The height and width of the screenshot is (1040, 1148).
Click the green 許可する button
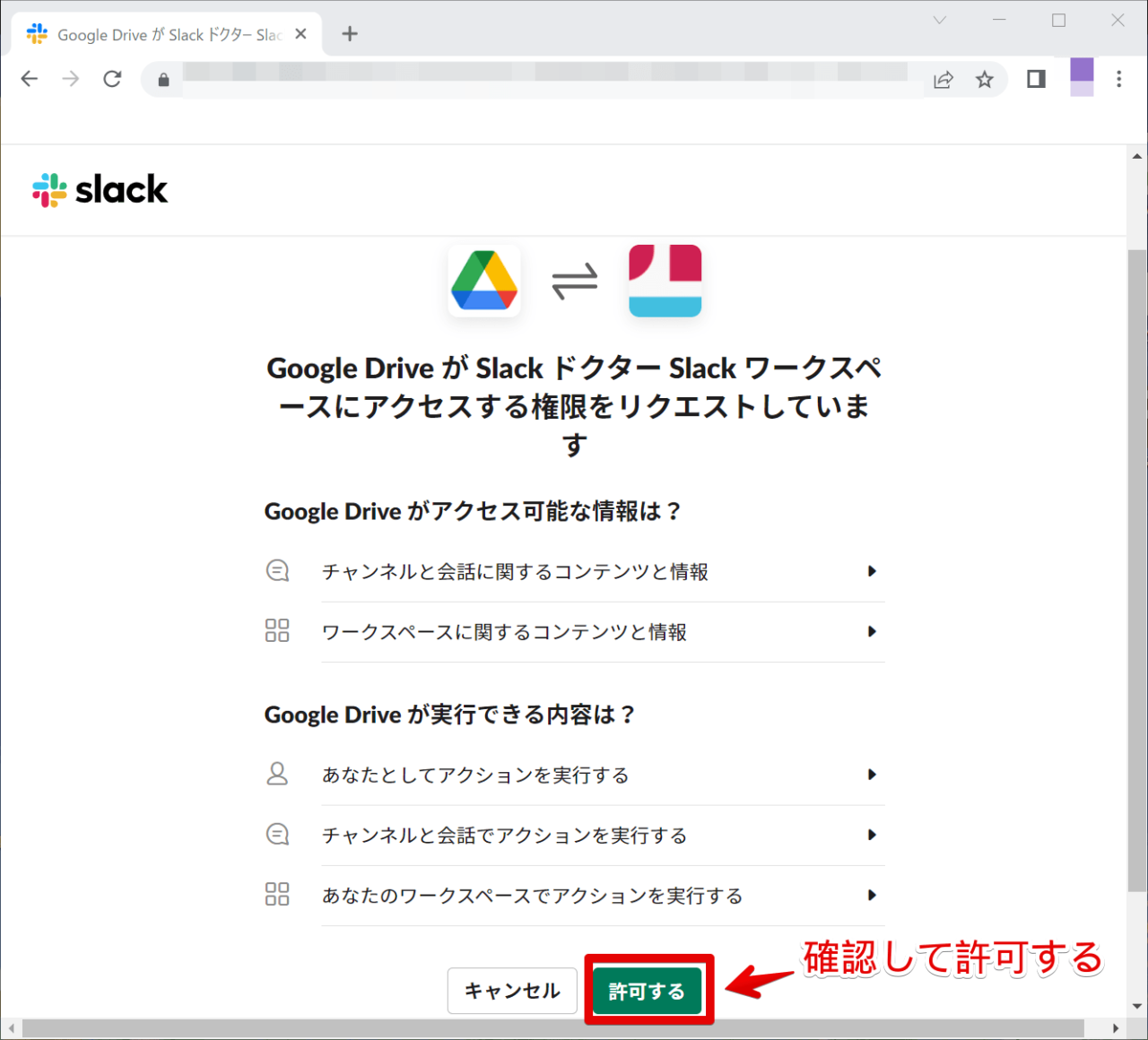[x=647, y=992]
